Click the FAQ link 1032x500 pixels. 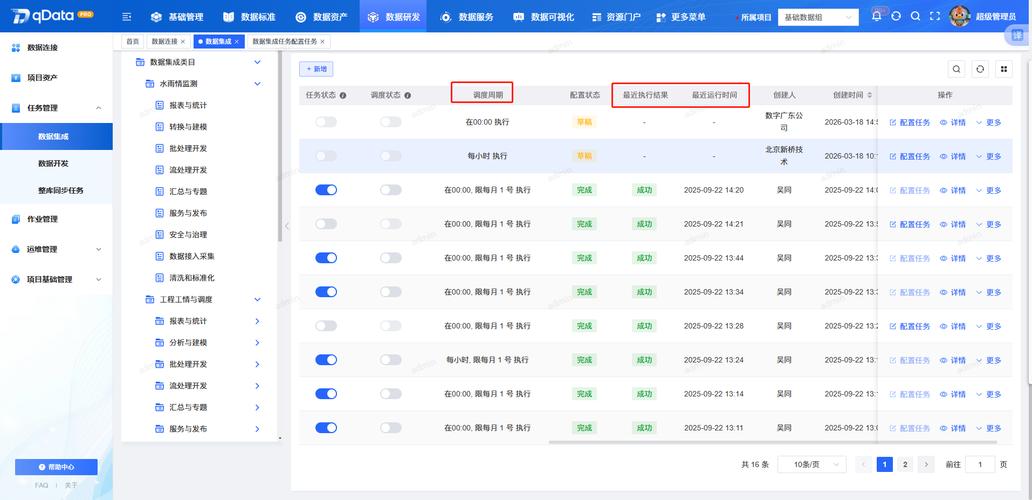41,485
